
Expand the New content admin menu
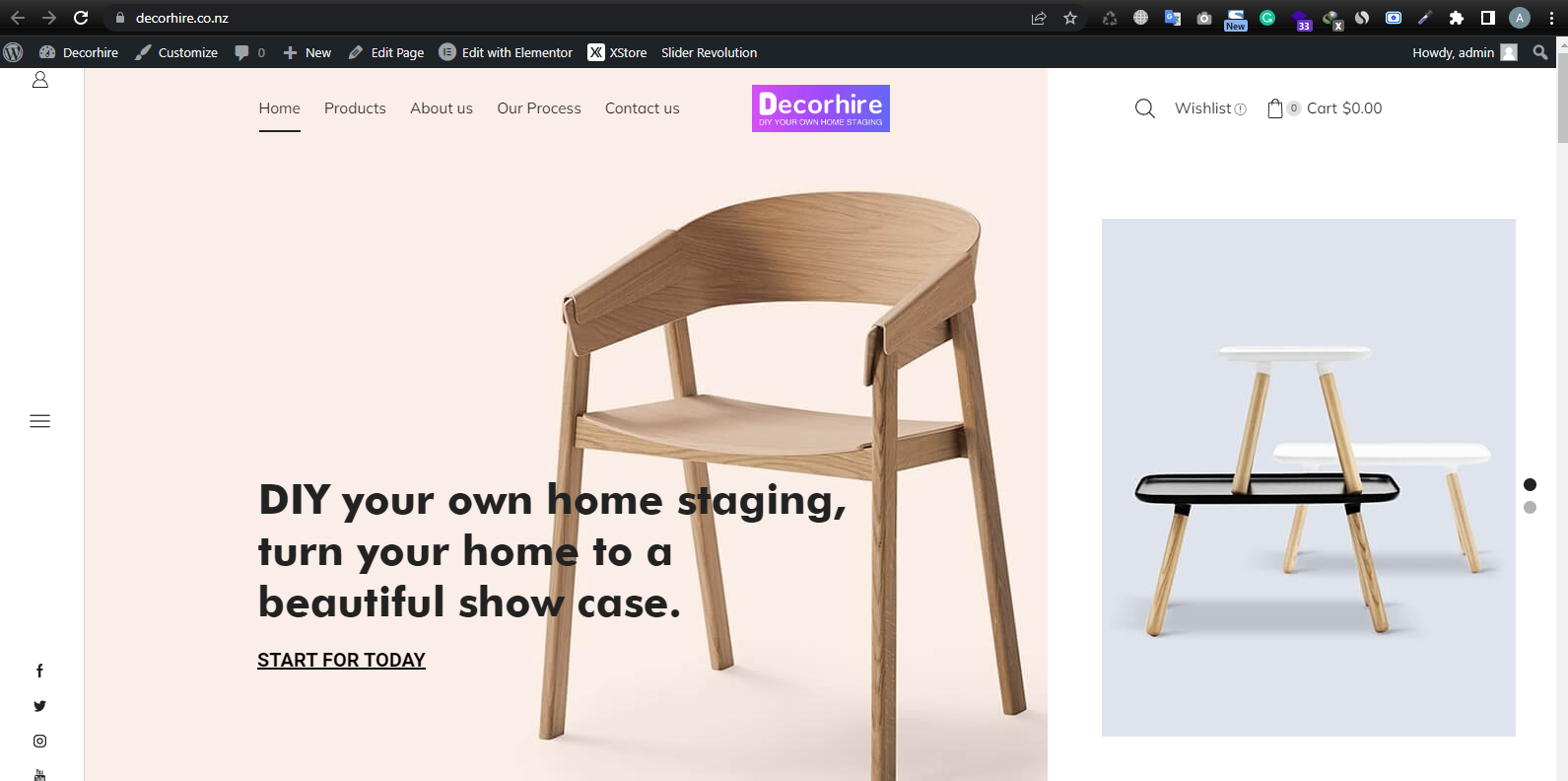pos(307,52)
